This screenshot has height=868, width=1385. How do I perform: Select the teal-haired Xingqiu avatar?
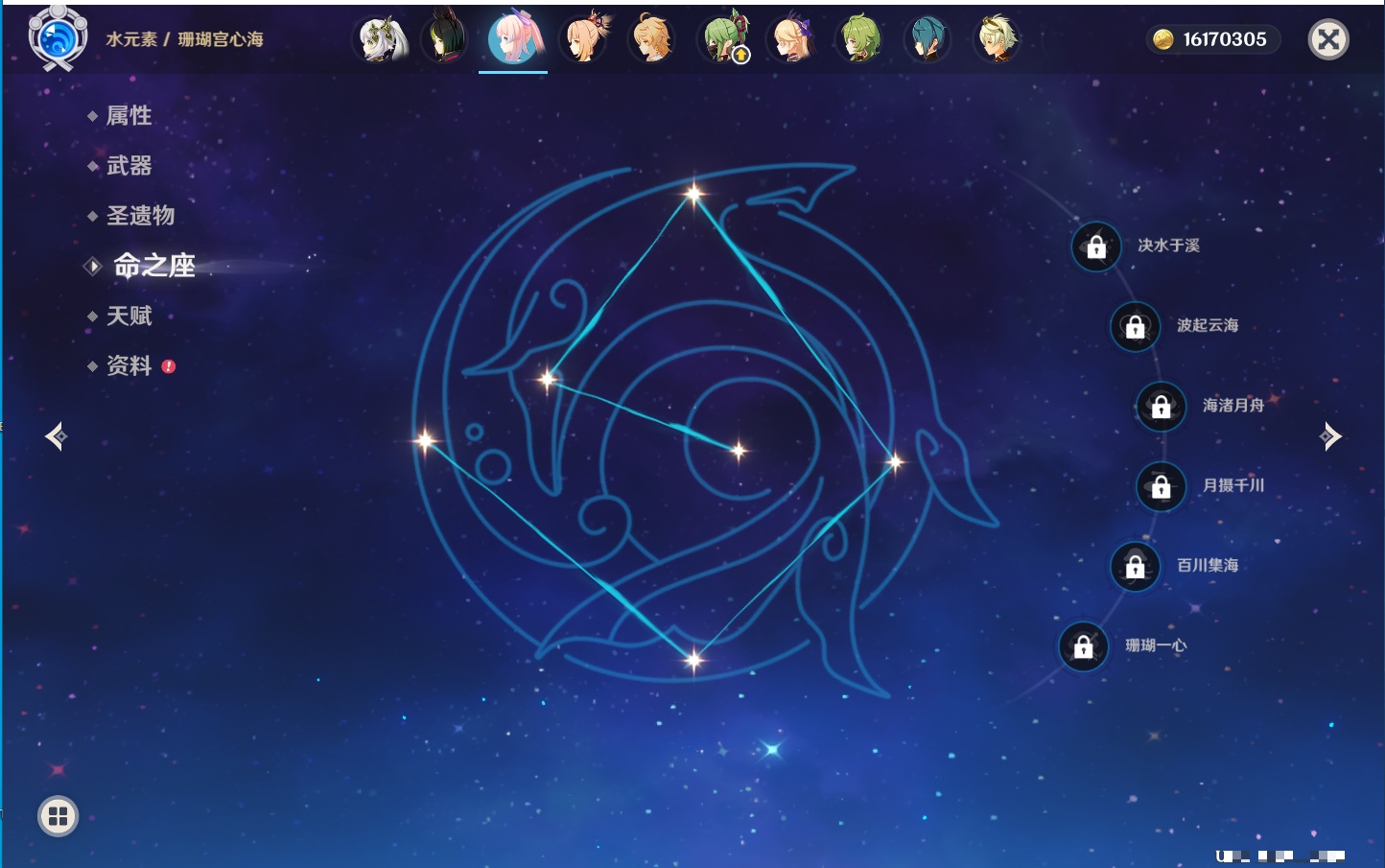[x=927, y=38]
